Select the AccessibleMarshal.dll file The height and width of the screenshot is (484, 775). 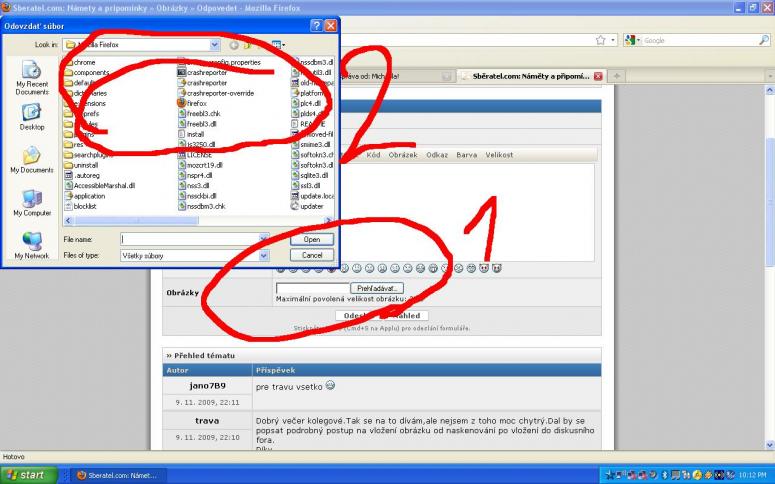pyautogui.click(x=100, y=186)
